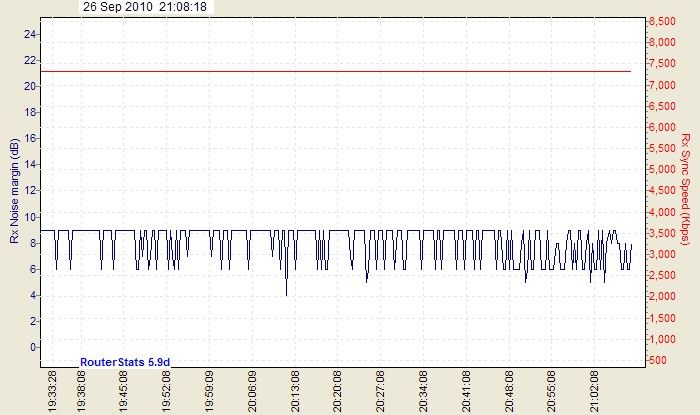
Task: Click the 8,500 tick on right axis
Action: point(661,21)
